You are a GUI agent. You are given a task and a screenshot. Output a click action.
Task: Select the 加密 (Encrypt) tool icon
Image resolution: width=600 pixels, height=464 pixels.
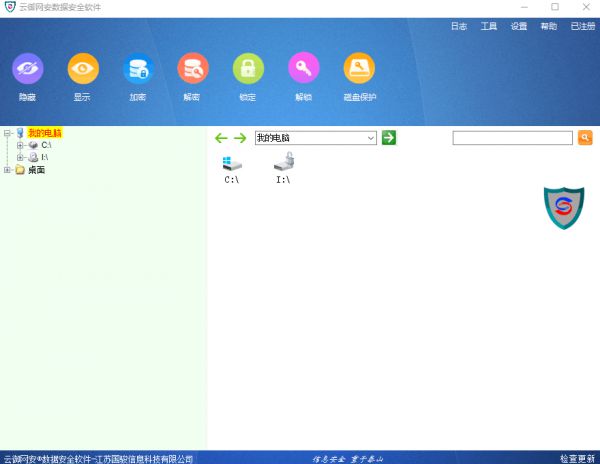tap(138, 68)
